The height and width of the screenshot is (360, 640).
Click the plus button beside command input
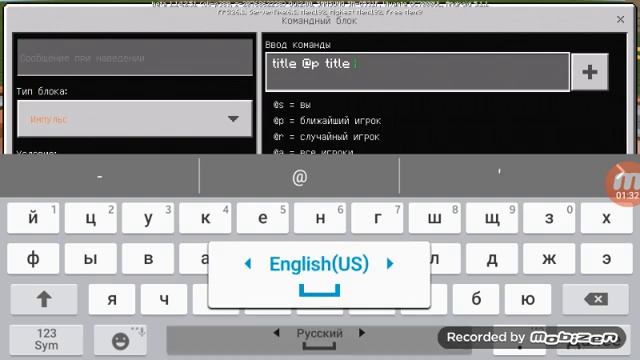click(x=589, y=72)
